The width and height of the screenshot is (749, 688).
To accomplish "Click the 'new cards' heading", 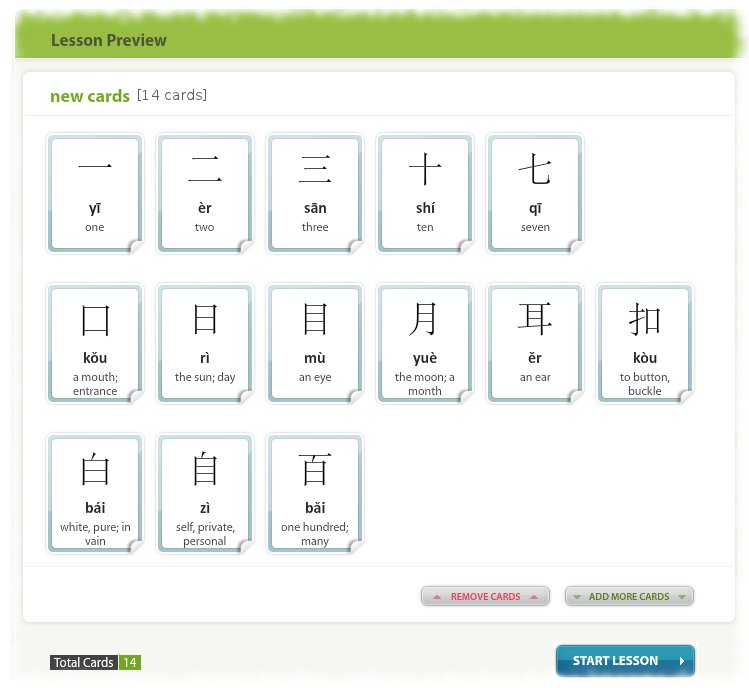I will 90,96.
